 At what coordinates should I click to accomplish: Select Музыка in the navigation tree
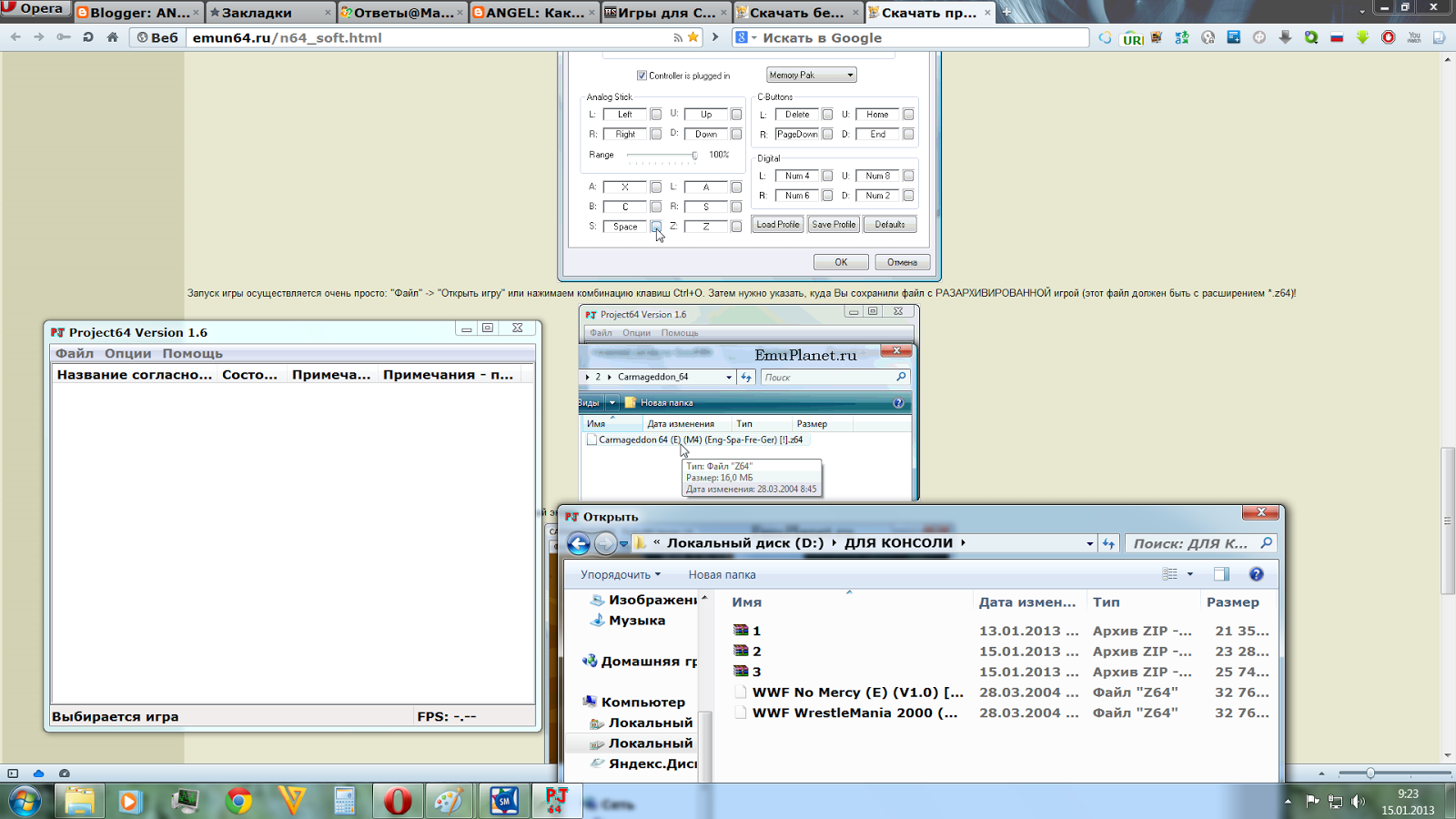(636, 621)
